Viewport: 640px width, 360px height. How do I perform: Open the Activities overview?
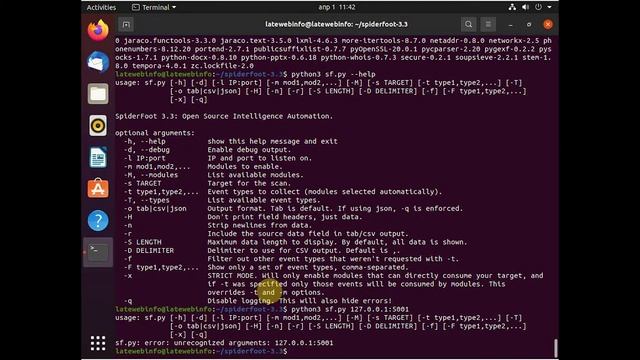[101, 7]
